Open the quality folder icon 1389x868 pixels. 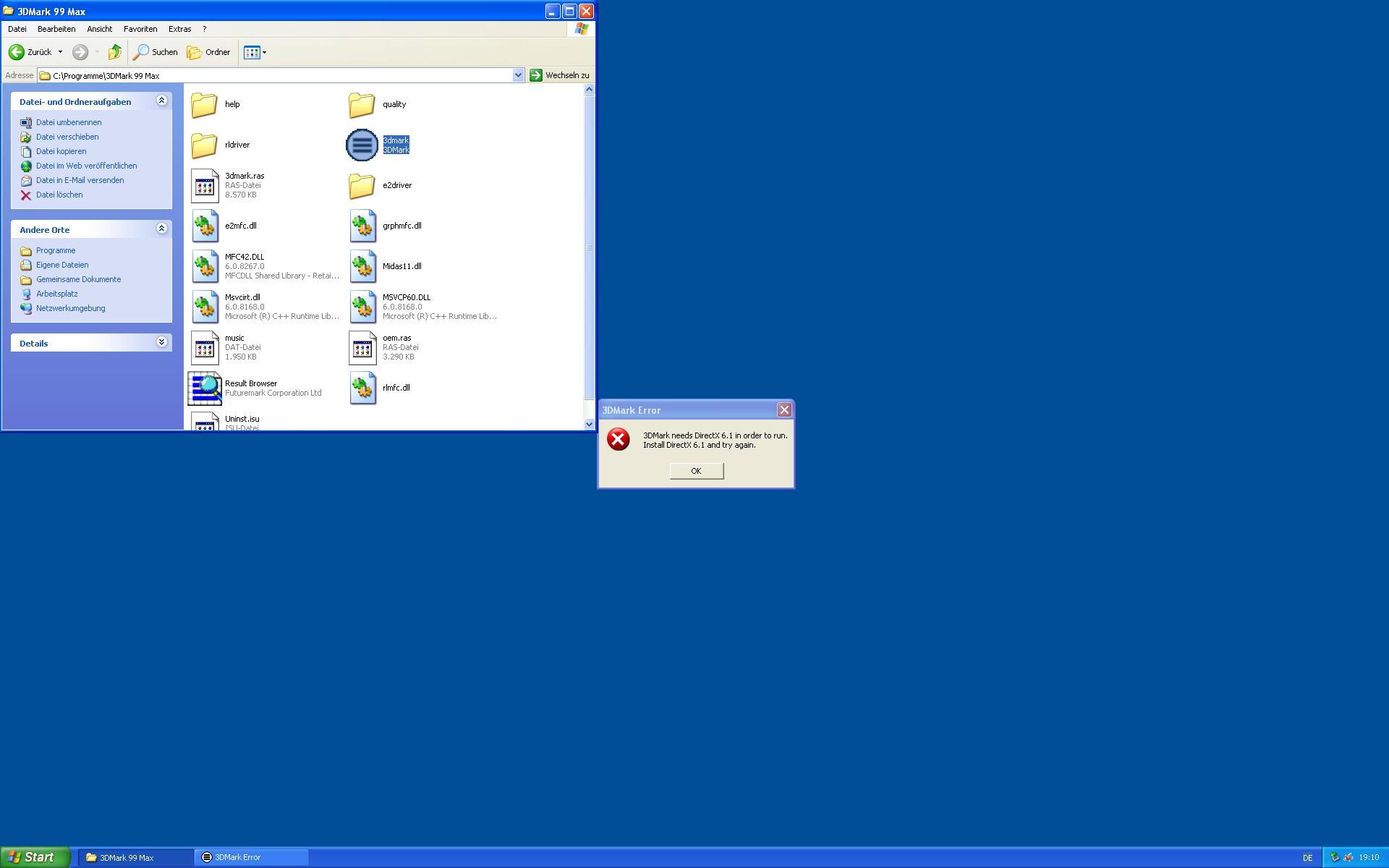pyautogui.click(x=362, y=105)
